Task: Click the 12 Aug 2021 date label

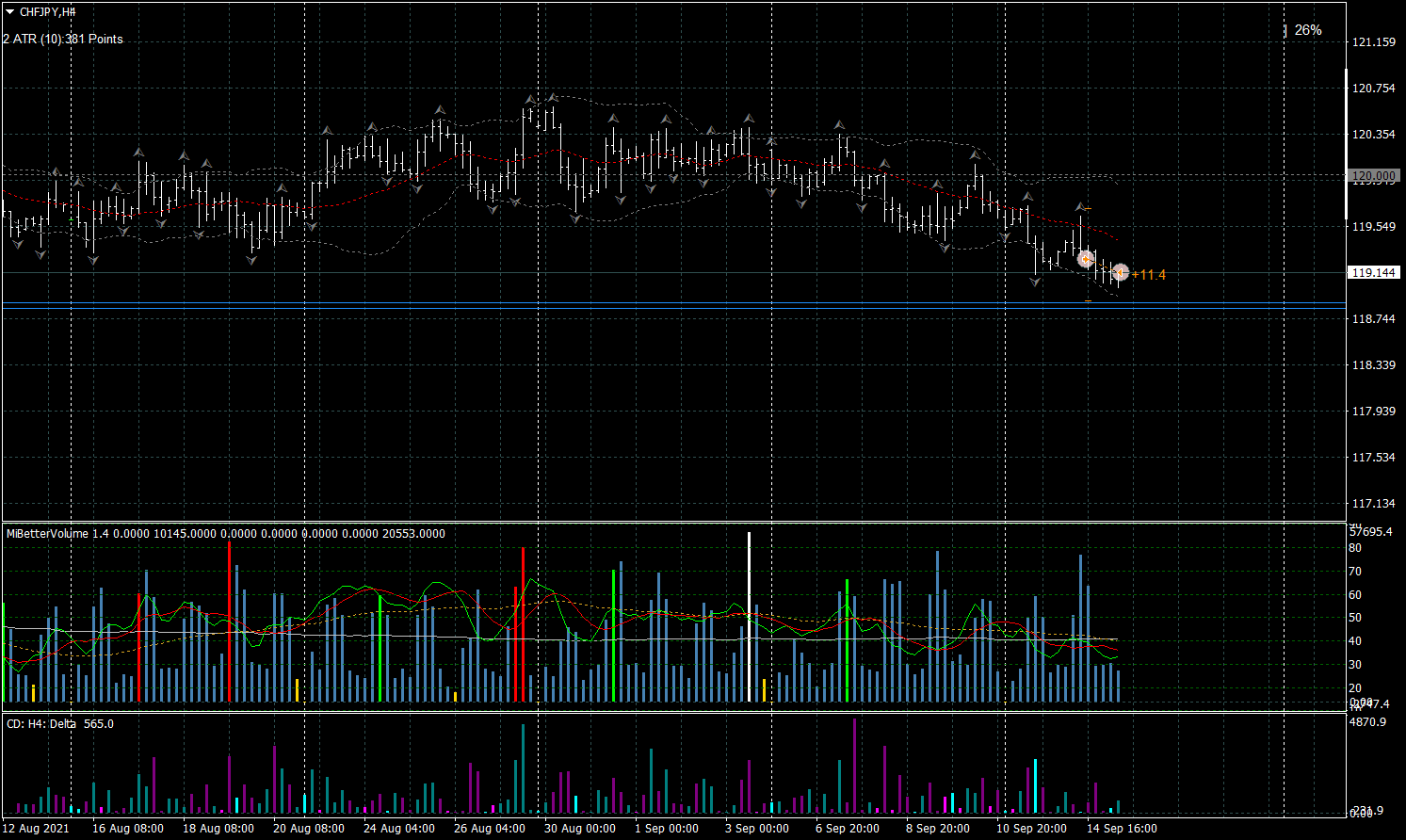Action: click(36, 829)
